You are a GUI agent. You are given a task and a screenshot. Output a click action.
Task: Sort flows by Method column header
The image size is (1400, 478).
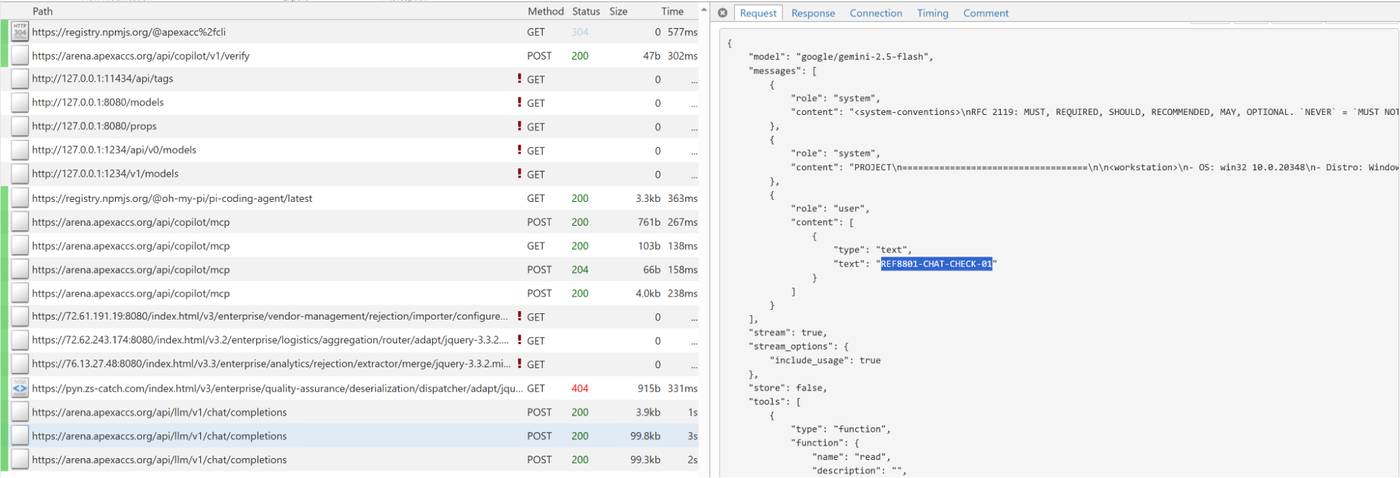coord(546,11)
